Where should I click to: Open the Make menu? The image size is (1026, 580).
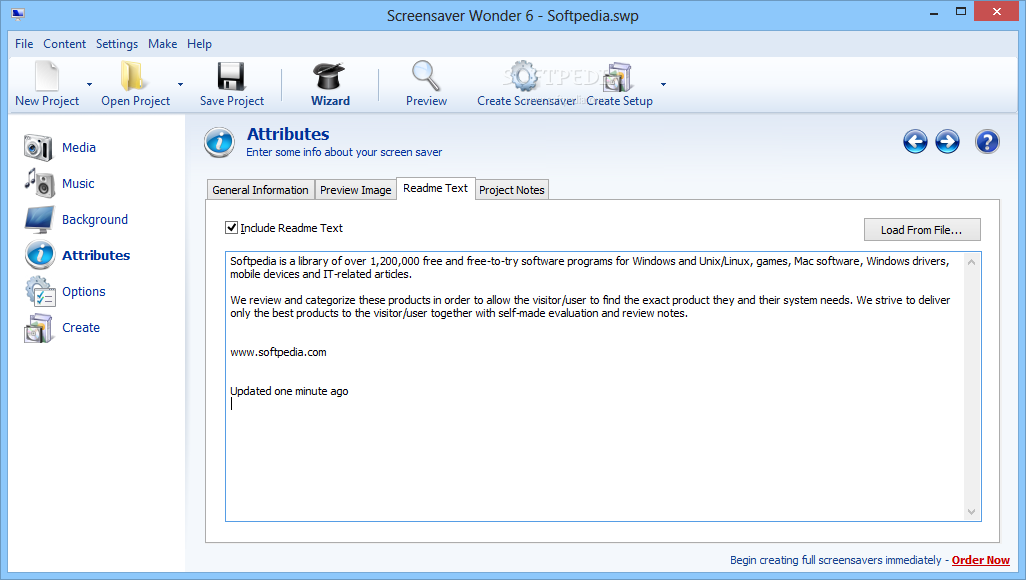[x=162, y=44]
